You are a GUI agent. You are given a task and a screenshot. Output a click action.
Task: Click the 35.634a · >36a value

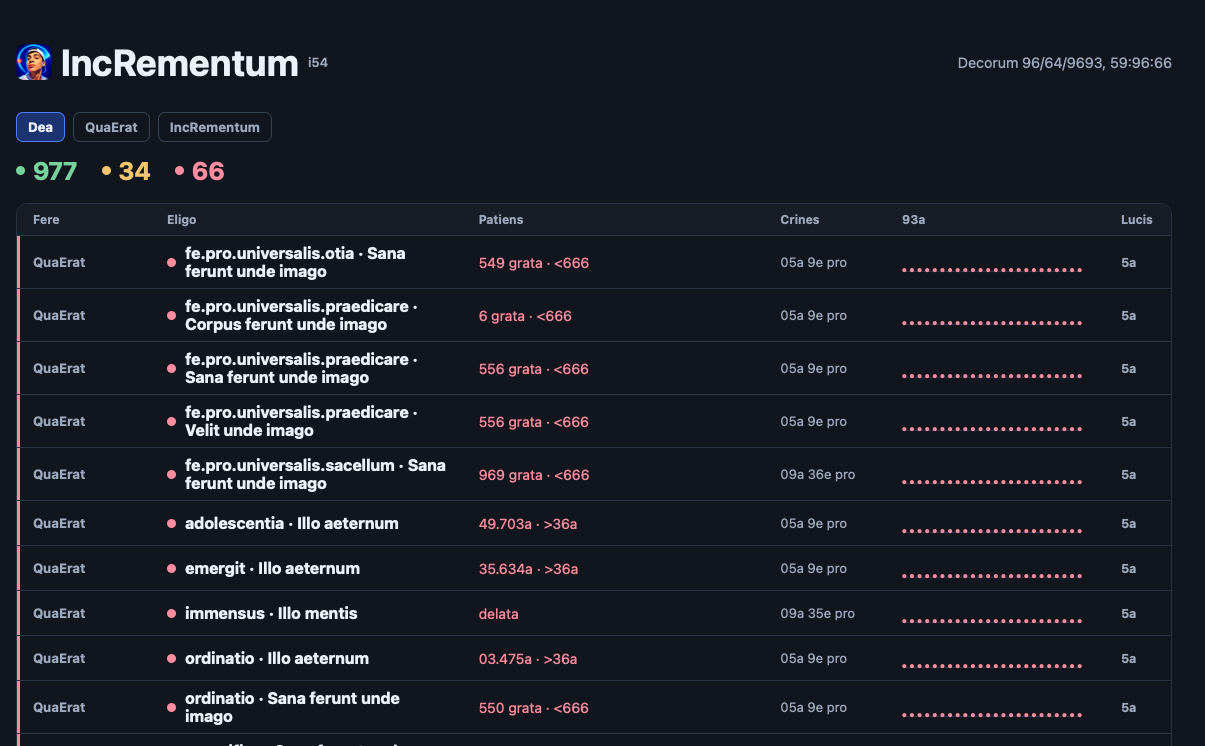(x=528, y=569)
